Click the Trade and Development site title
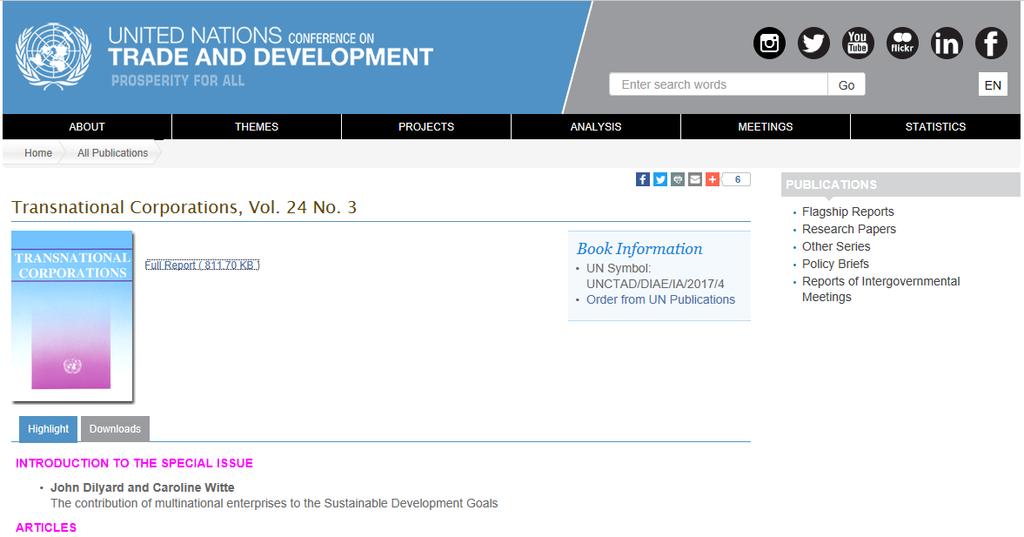Viewport: 1024px width, 537px height. click(270, 57)
